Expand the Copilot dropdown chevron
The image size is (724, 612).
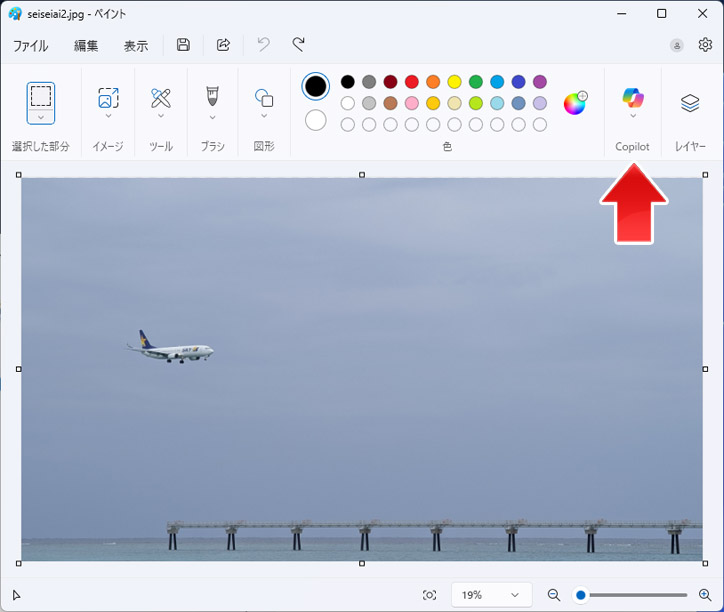633,116
